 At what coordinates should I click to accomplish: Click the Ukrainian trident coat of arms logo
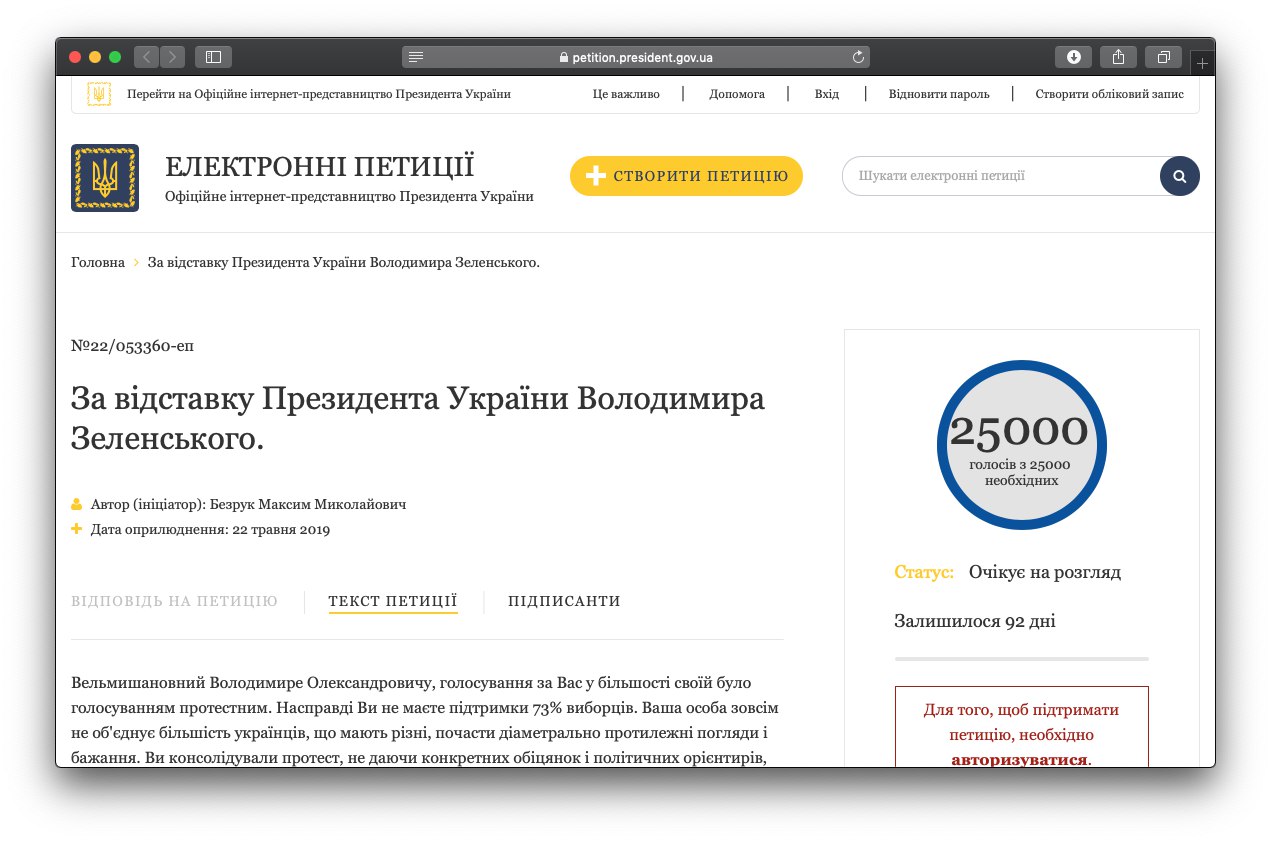pos(105,178)
